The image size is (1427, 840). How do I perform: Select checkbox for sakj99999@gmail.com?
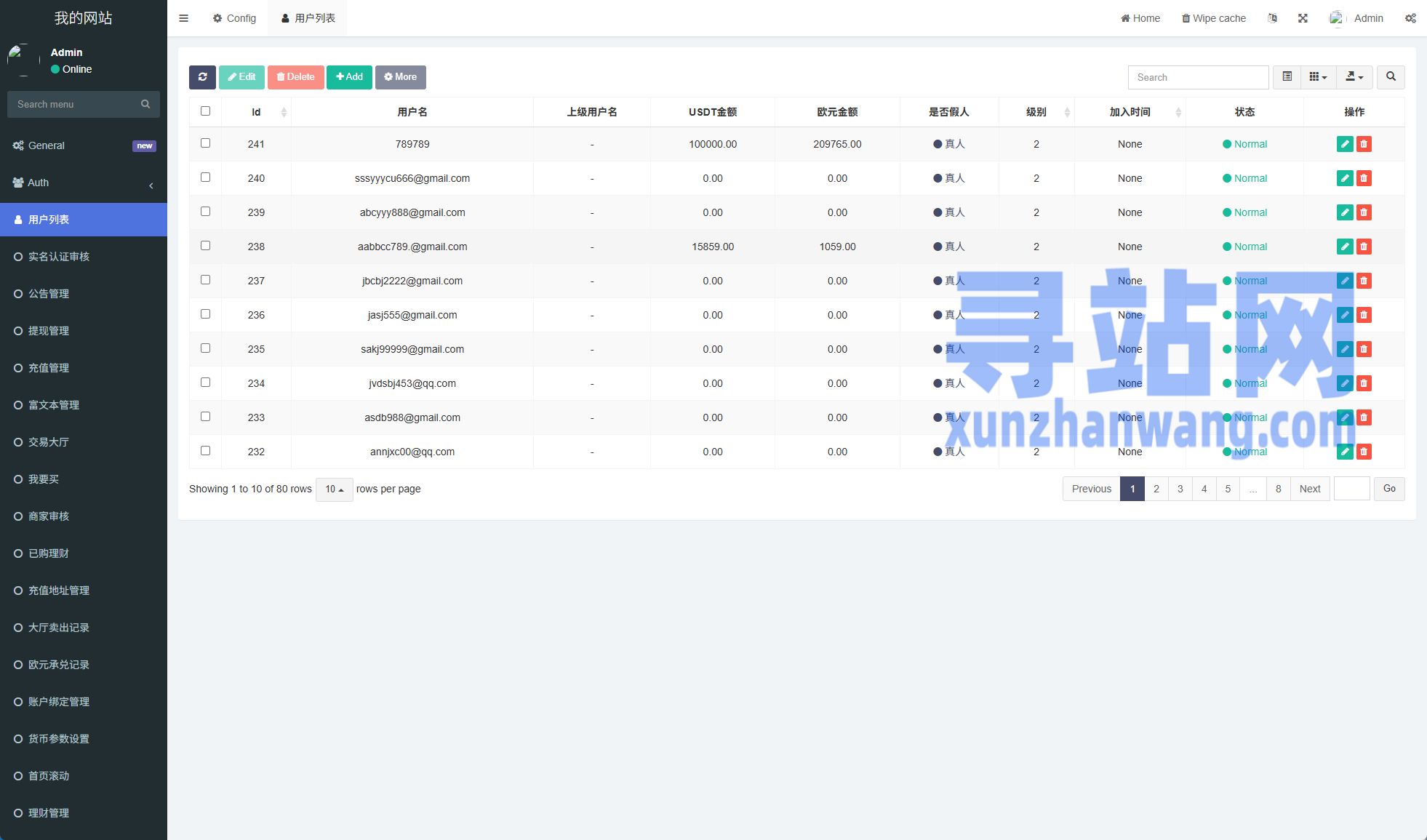point(205,348)
